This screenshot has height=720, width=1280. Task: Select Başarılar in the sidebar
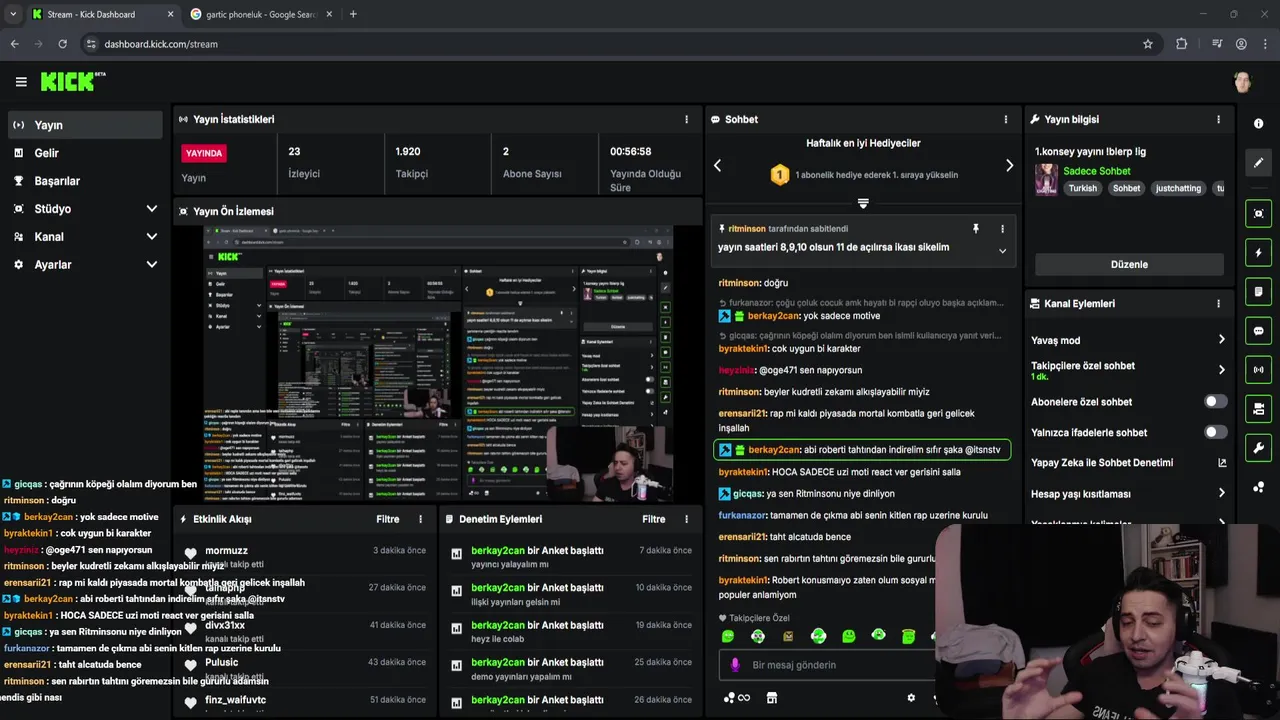pyautogui.click(x=85, y=181)
